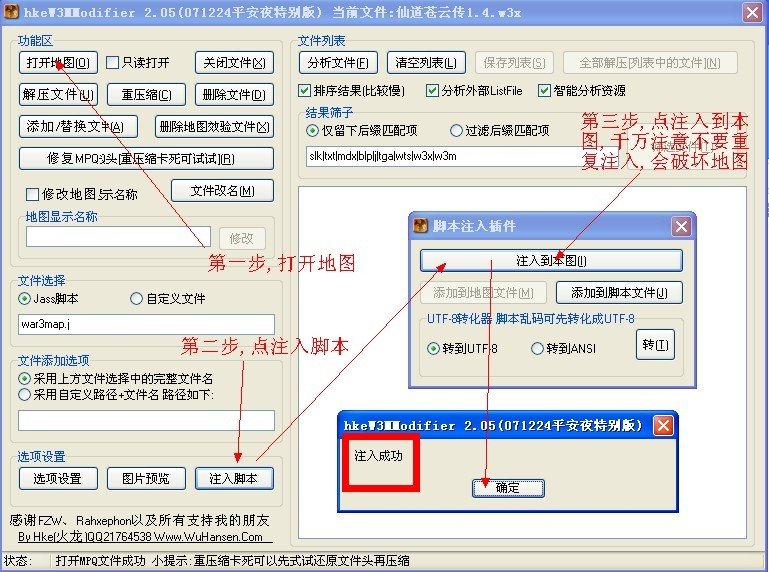
Task: Click 确定 in success message box
Action: pos(508,488)
